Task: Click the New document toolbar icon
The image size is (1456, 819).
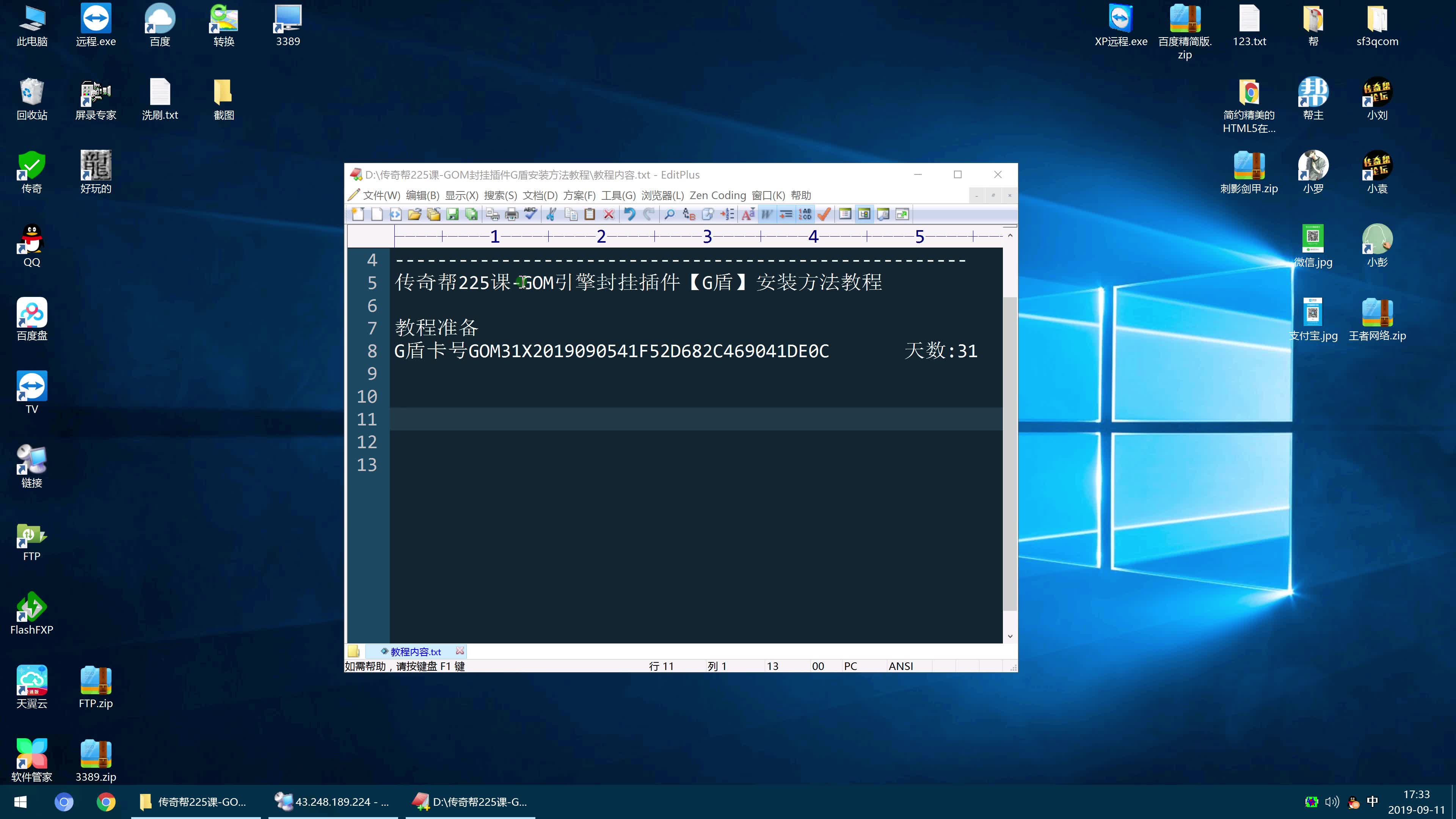Action: pos(358,214)
